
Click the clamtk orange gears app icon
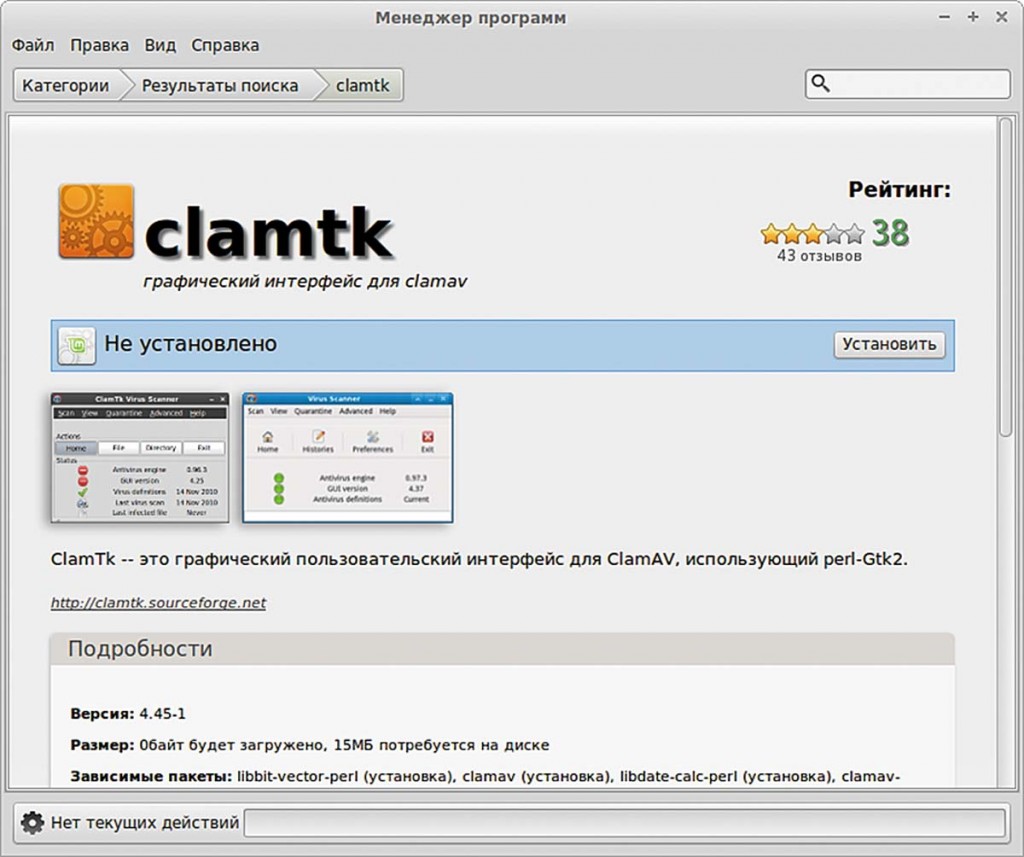96,221
